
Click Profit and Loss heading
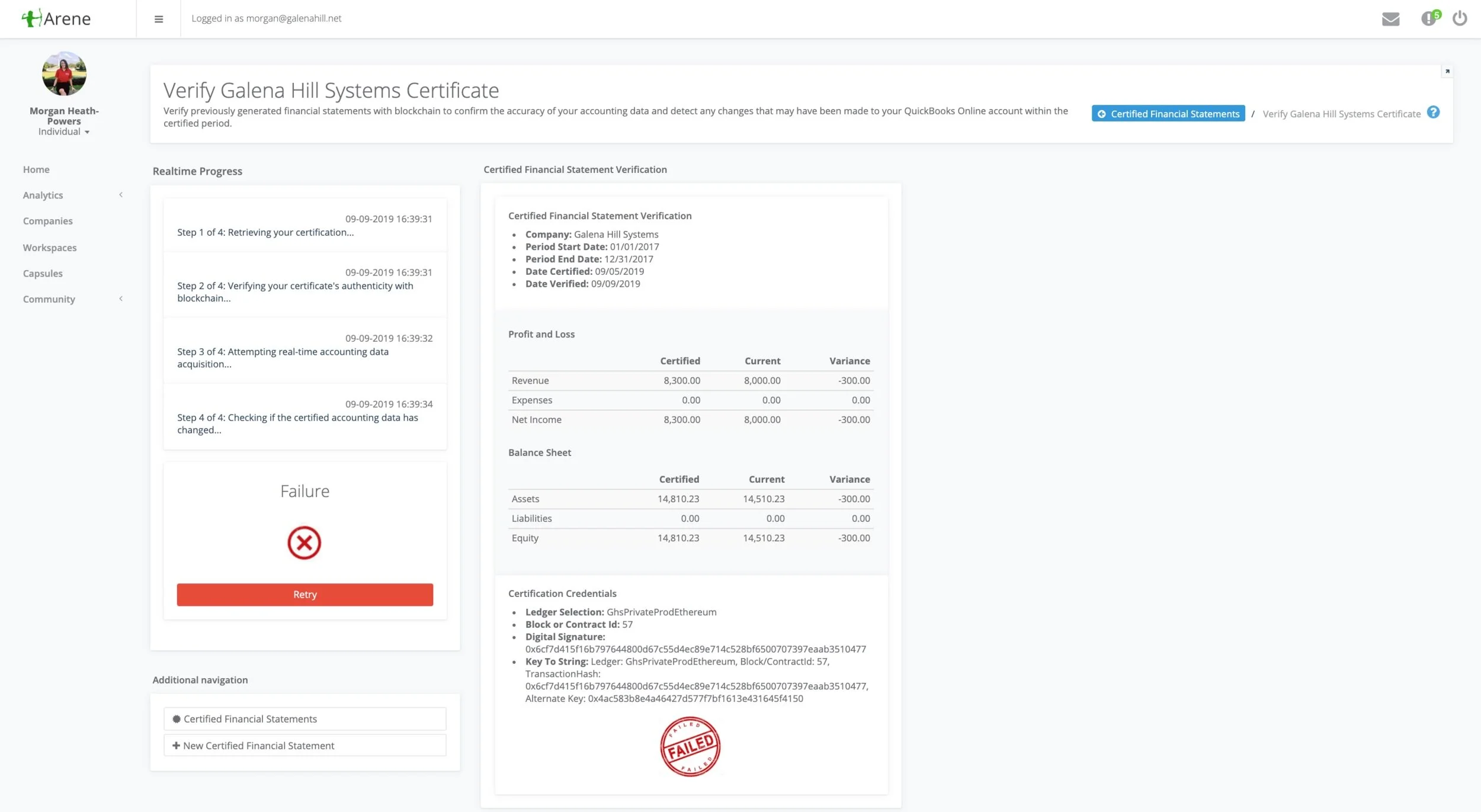coord(541,334)
